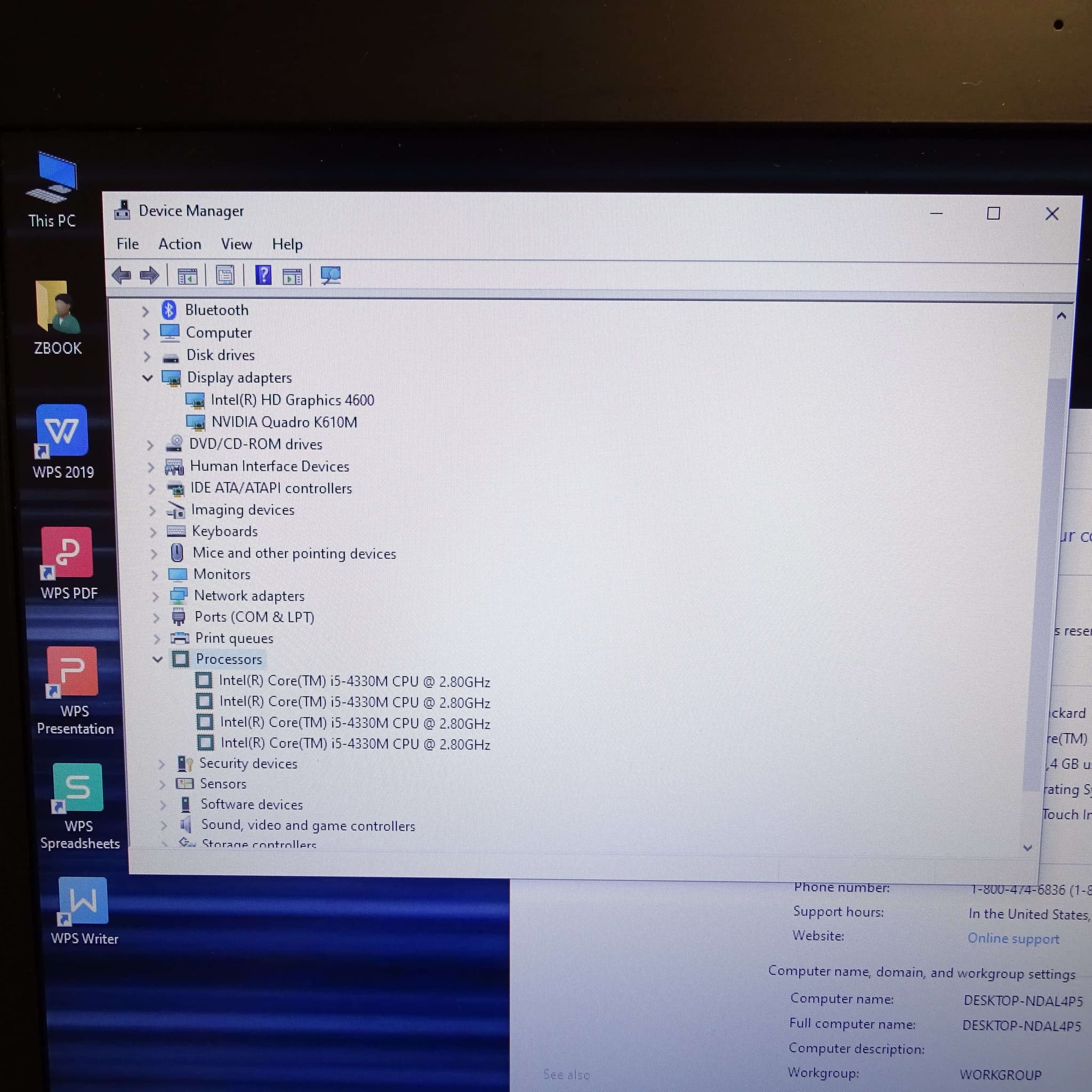Select Intel(R) HD Graphics 4600 adapter
Screen dimensions: 1092x1092
click(292, 400)
